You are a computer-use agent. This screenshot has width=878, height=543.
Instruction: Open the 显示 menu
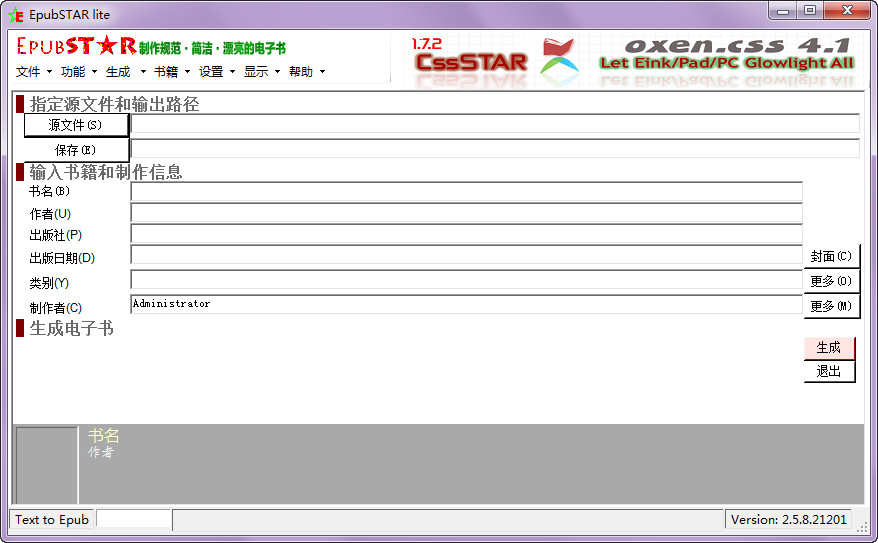pos(256,72)
